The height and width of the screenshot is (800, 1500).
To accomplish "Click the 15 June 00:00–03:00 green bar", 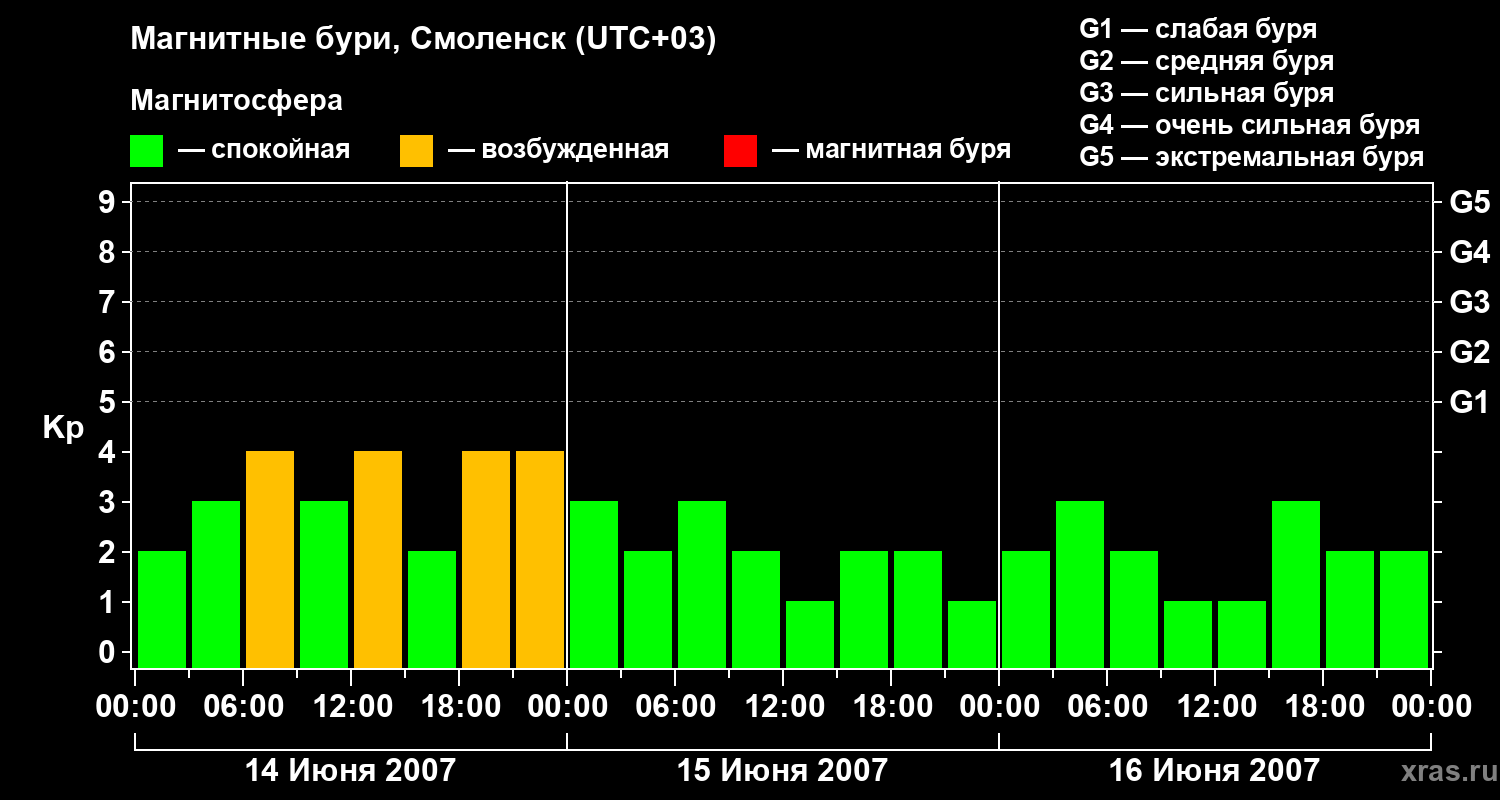I will (594, 584).
